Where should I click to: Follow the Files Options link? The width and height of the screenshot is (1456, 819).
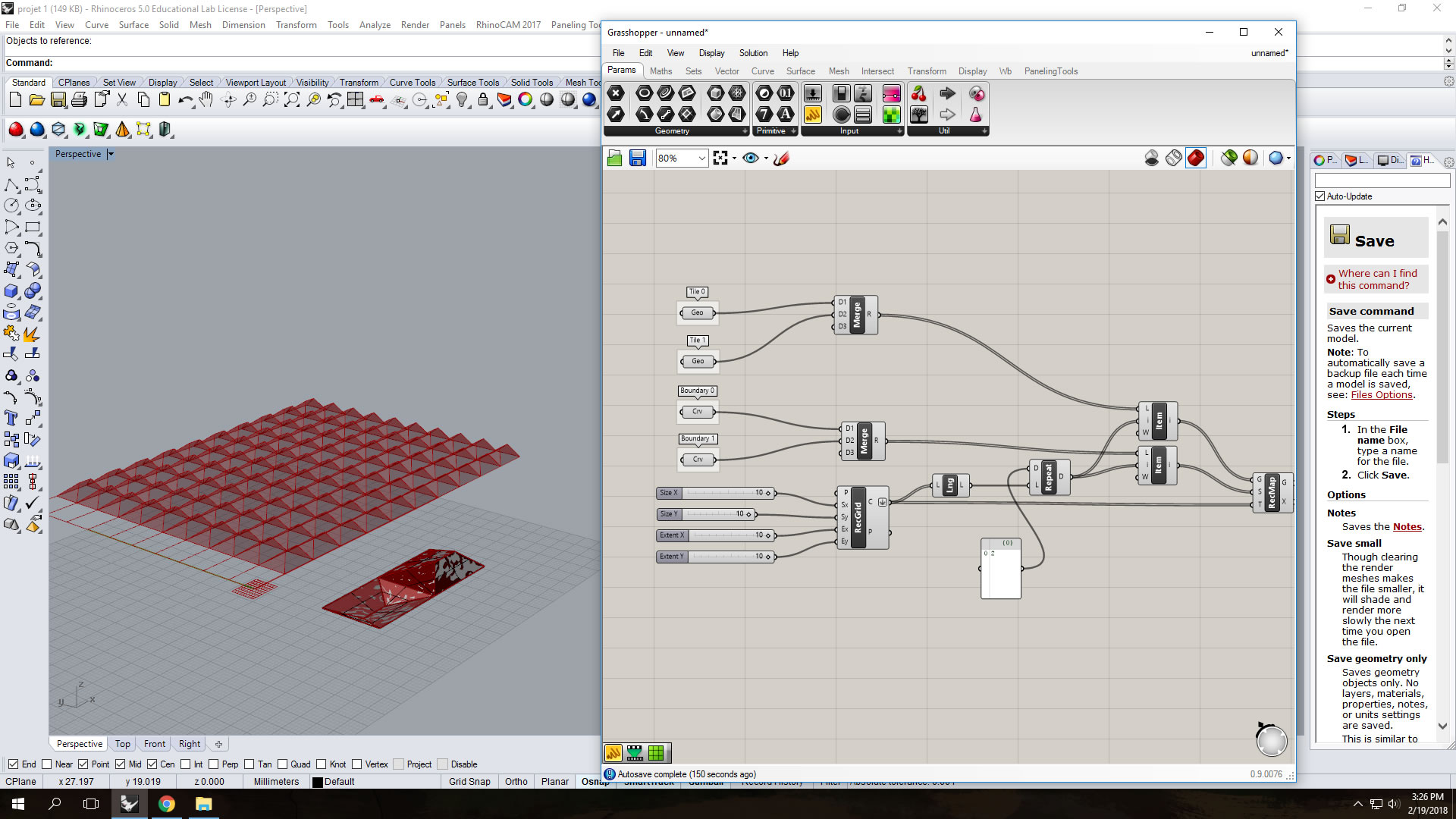(x=1382, y=395)
